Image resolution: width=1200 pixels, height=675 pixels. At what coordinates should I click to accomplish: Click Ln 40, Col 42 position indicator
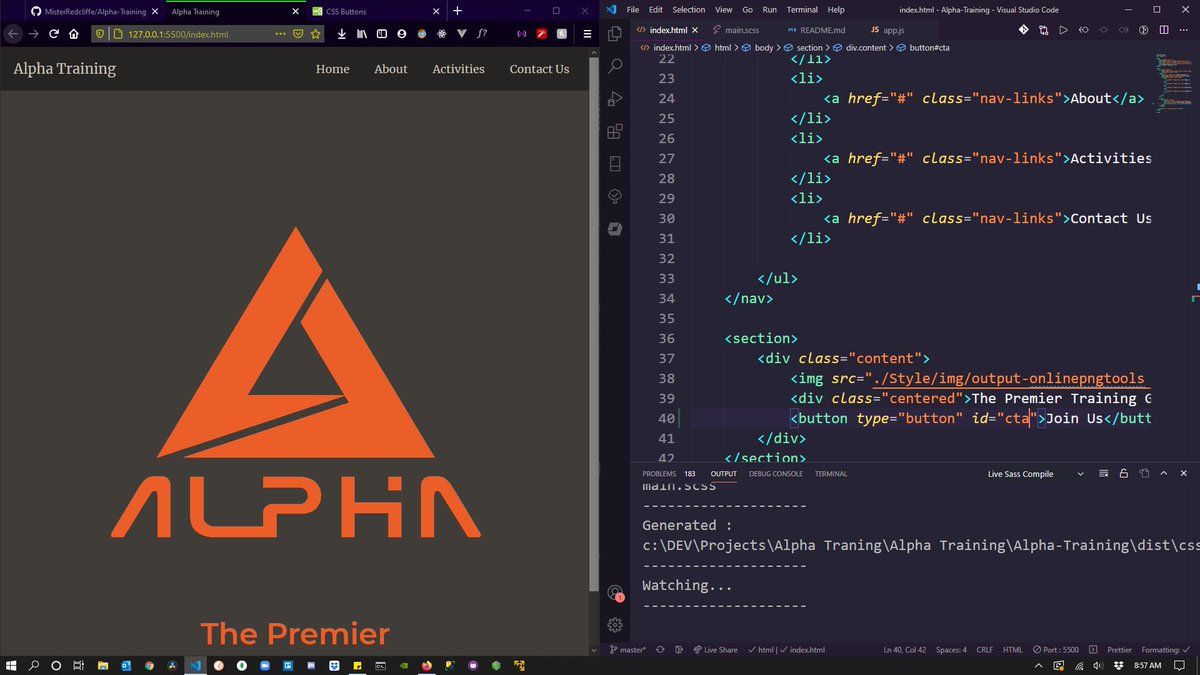coord(904,649)
